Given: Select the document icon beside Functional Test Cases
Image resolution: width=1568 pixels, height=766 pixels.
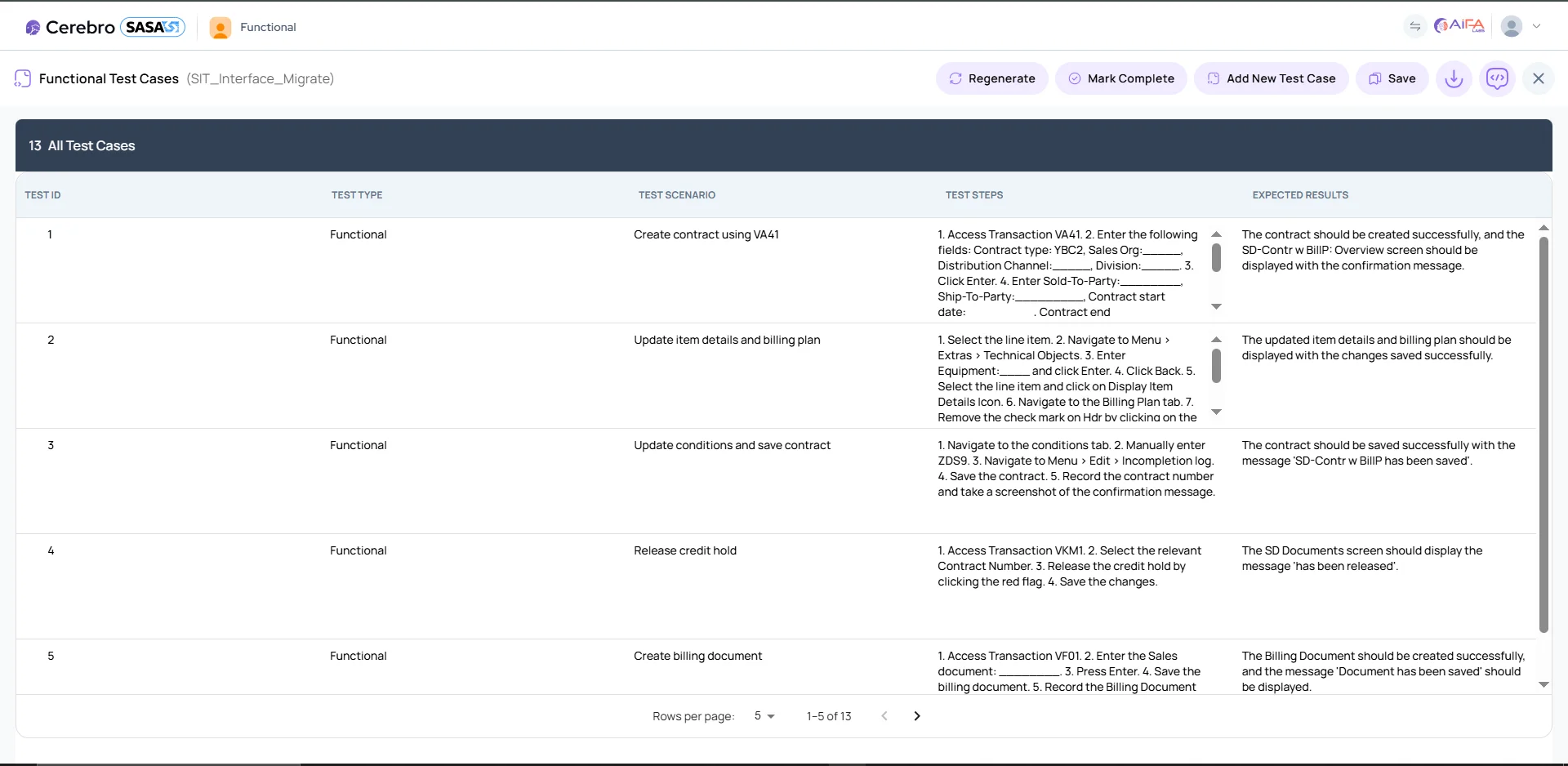Looking at the screenshot, I should pos(22,78).
